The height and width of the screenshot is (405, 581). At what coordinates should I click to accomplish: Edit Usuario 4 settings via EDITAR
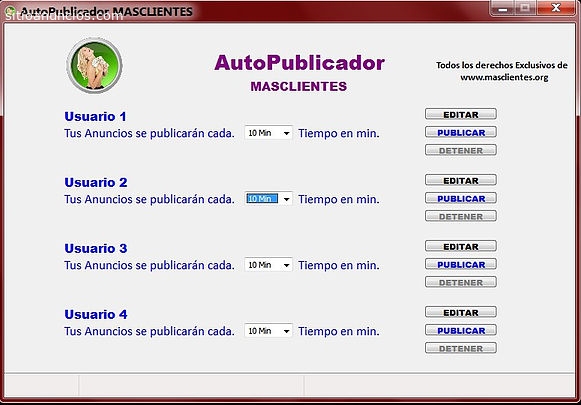[x=461, y=312]
